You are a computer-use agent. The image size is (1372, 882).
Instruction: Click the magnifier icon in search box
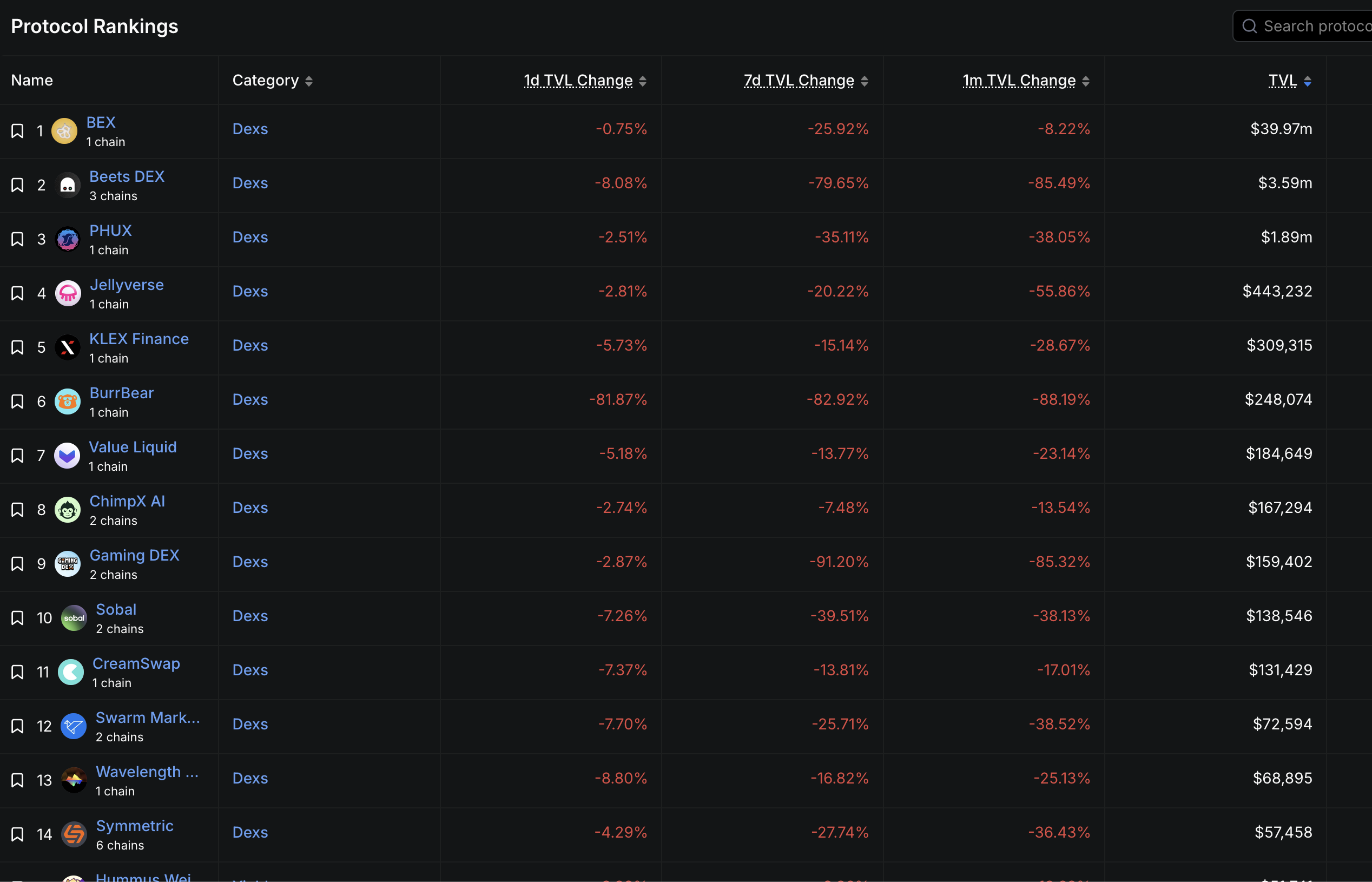click(1249, 27)
